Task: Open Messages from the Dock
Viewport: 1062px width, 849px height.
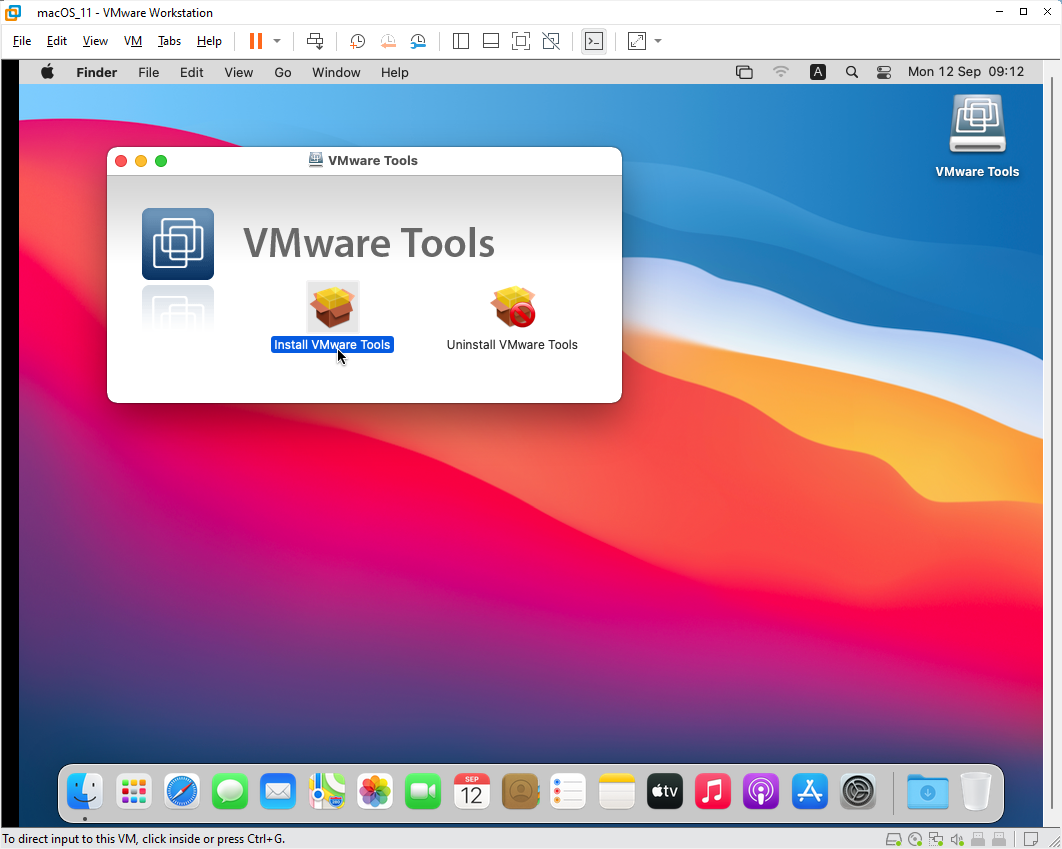Action: pos(230,791)
